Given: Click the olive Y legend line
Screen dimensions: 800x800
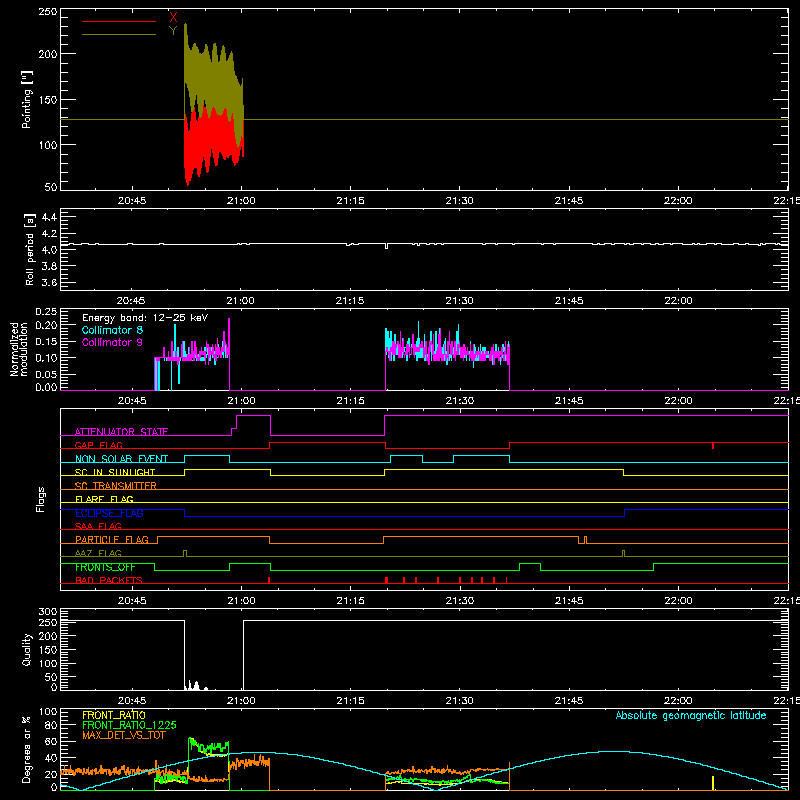Looking at the screenshot, I should pos(119,35).
